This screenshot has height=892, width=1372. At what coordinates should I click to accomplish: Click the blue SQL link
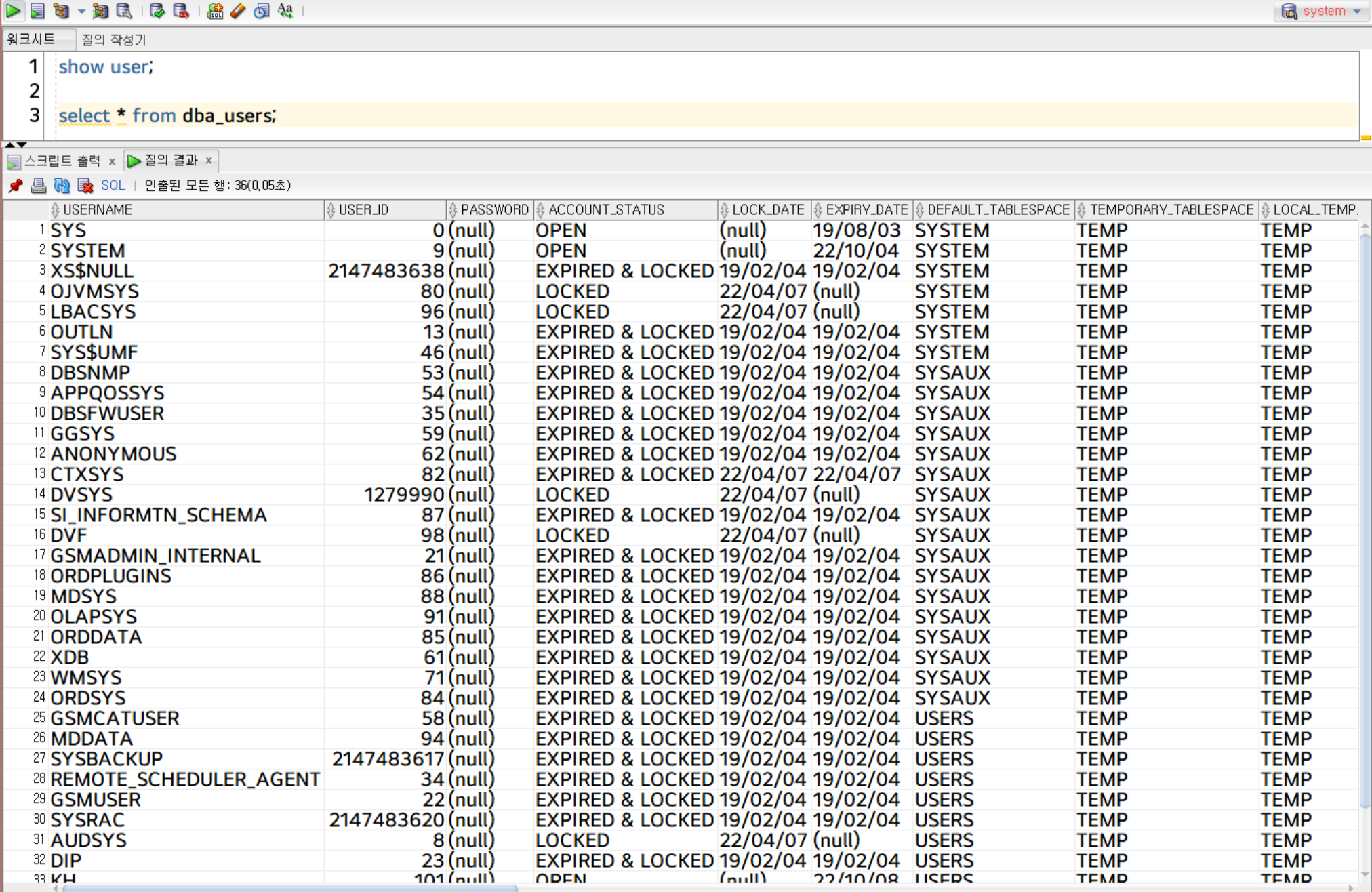113,186
